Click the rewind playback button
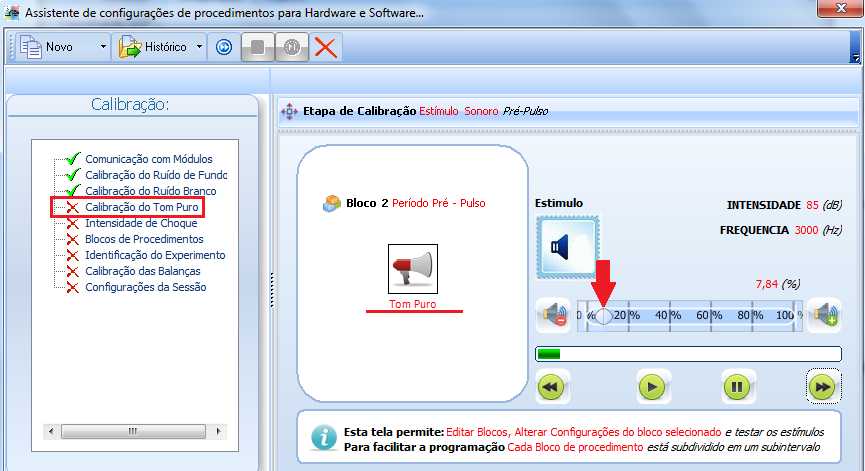The height and width of the screenshot is (471, 865). 551,387
